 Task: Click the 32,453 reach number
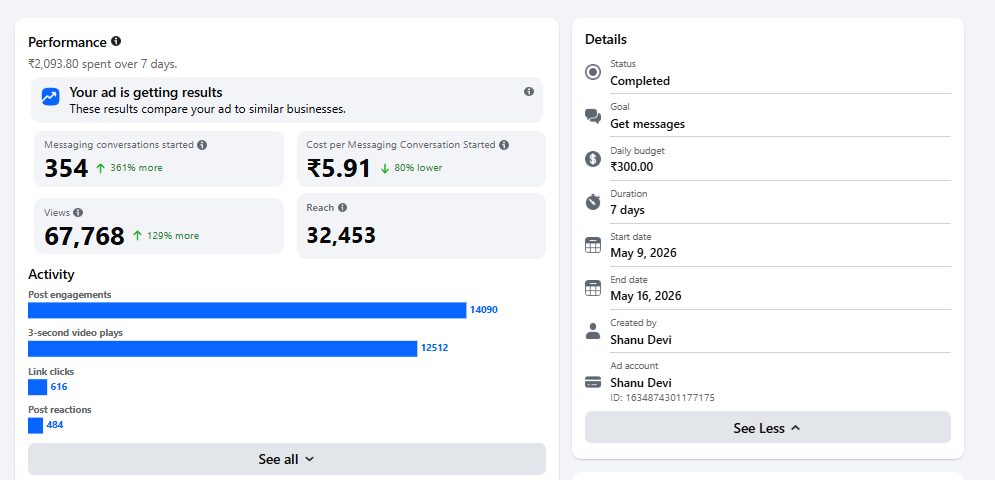tap(341, 236)
